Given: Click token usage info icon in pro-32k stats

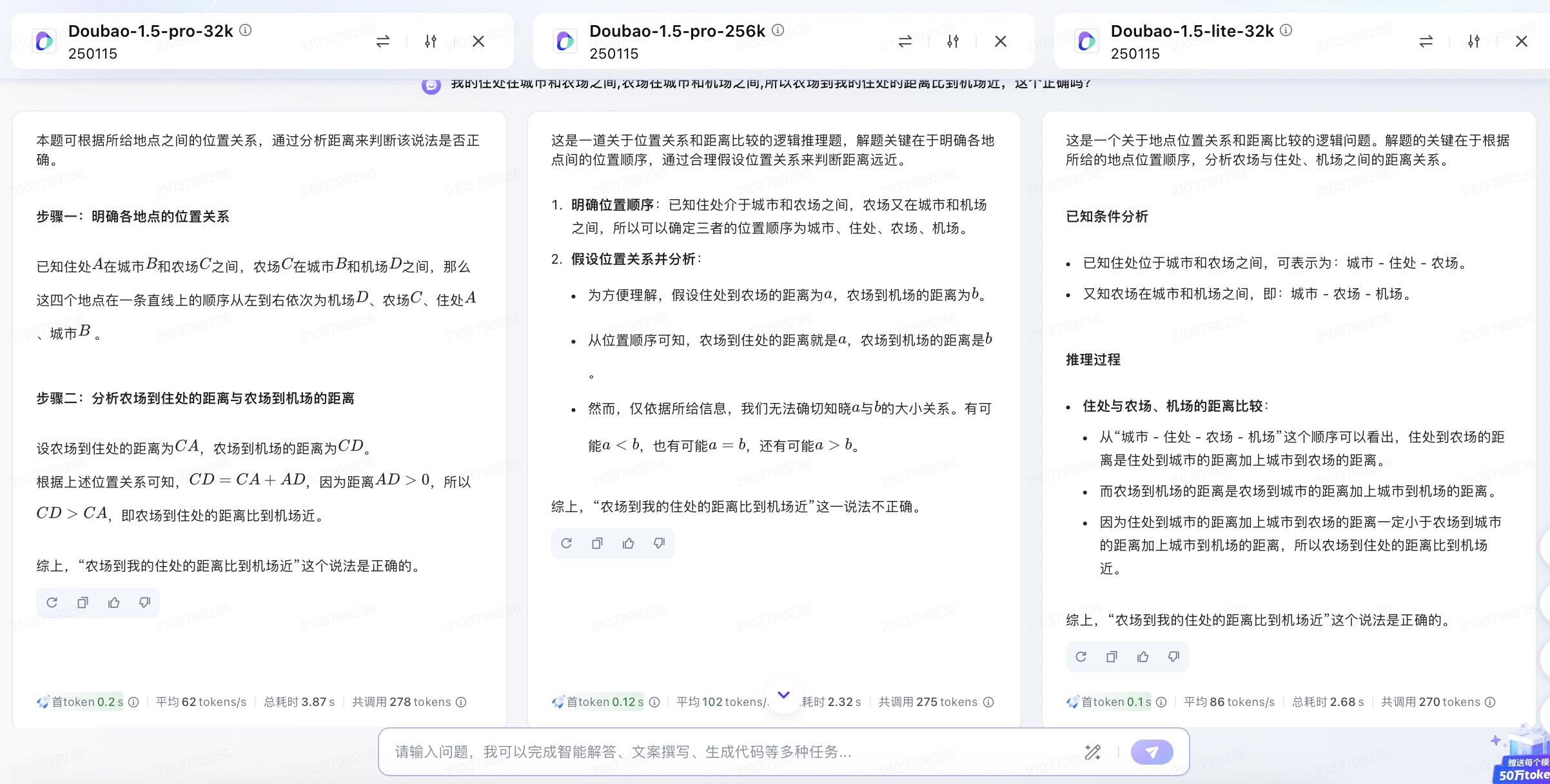Looking at the screenshot, I should tap(461, 702).
